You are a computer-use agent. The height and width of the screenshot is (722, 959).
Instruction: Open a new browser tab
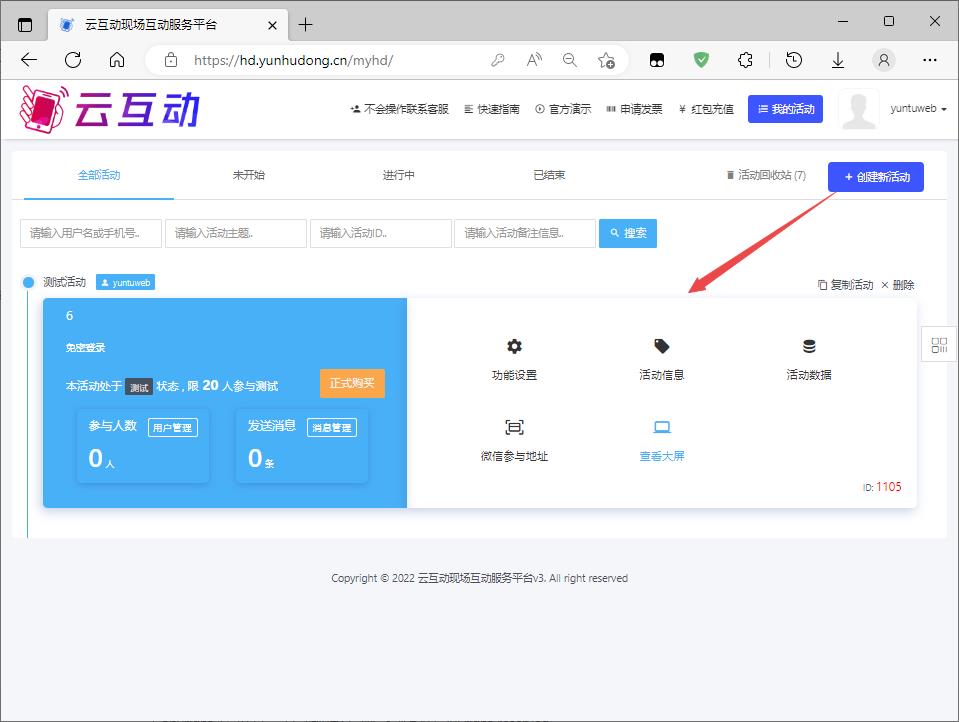point(305,24)
